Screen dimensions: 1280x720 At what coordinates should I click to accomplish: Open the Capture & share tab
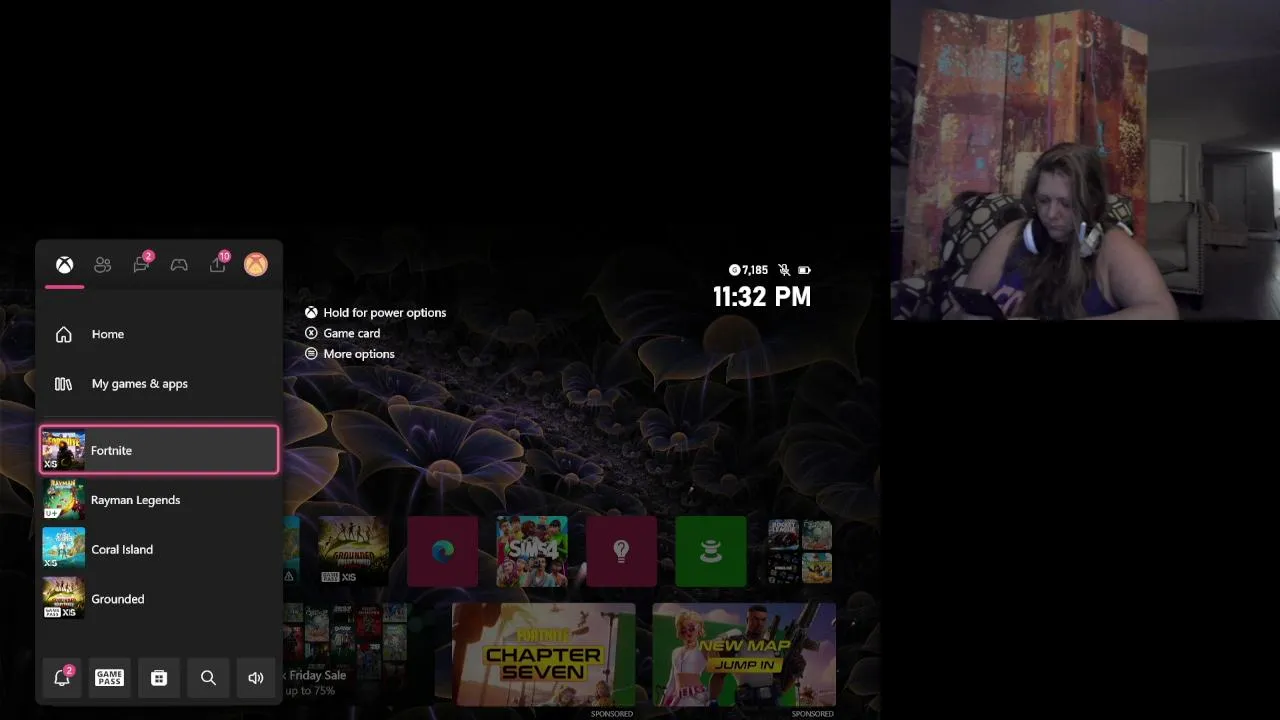click(x=218, y=264)
